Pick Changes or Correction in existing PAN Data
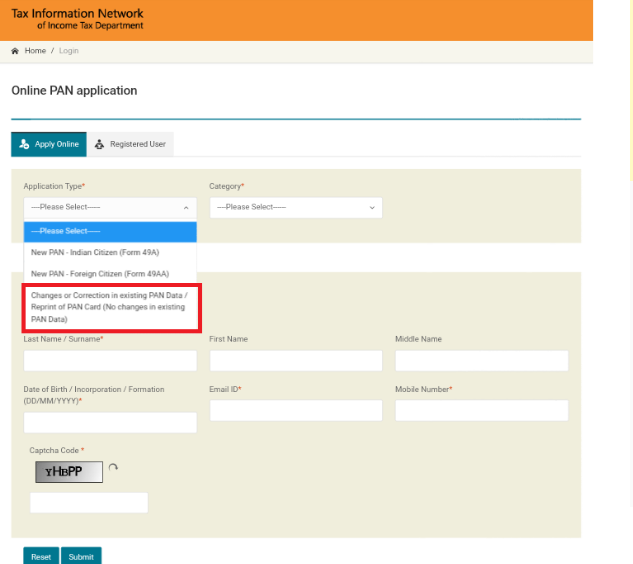Viewport: 633px width, 564px height. [110, 307]
